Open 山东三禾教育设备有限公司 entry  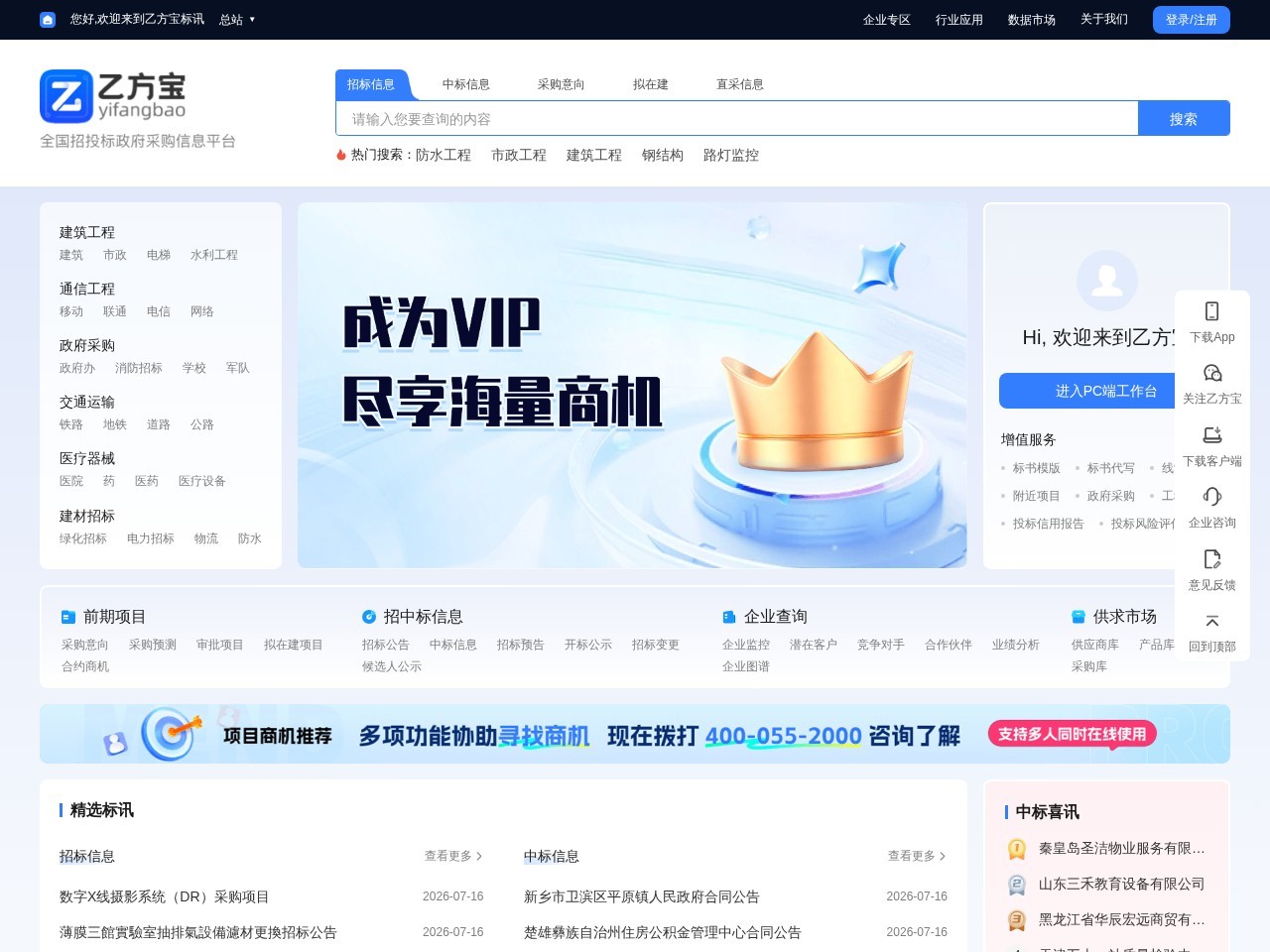coord(1122,884)
